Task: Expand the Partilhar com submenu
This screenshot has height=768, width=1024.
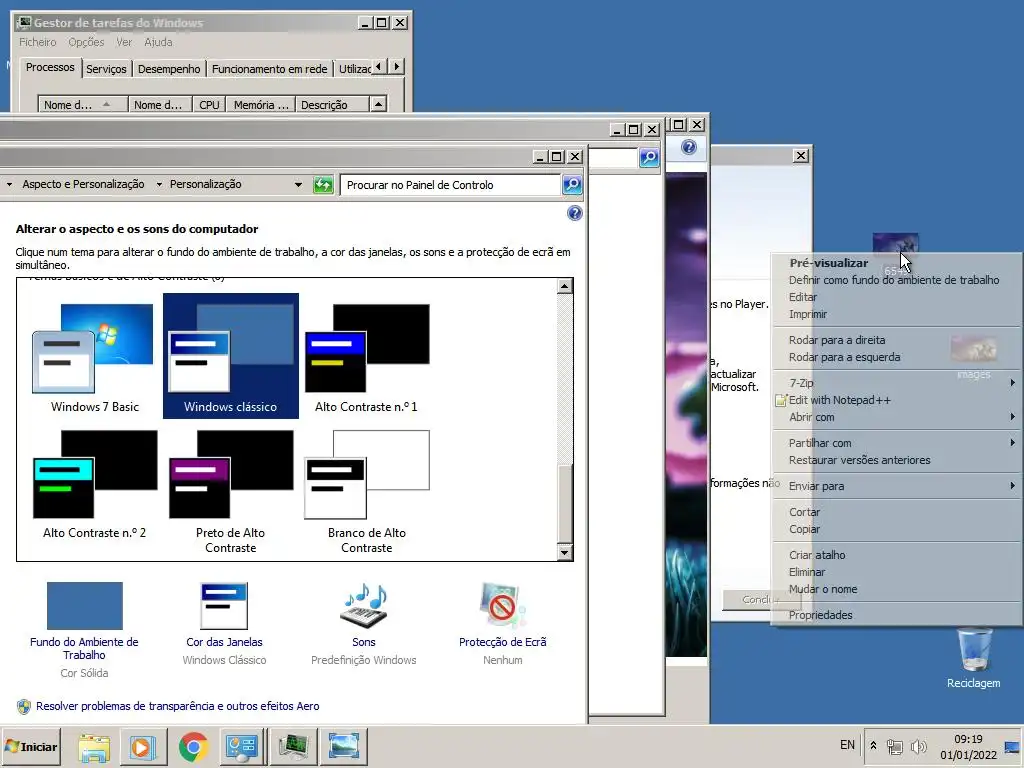Action: [897, 443]
